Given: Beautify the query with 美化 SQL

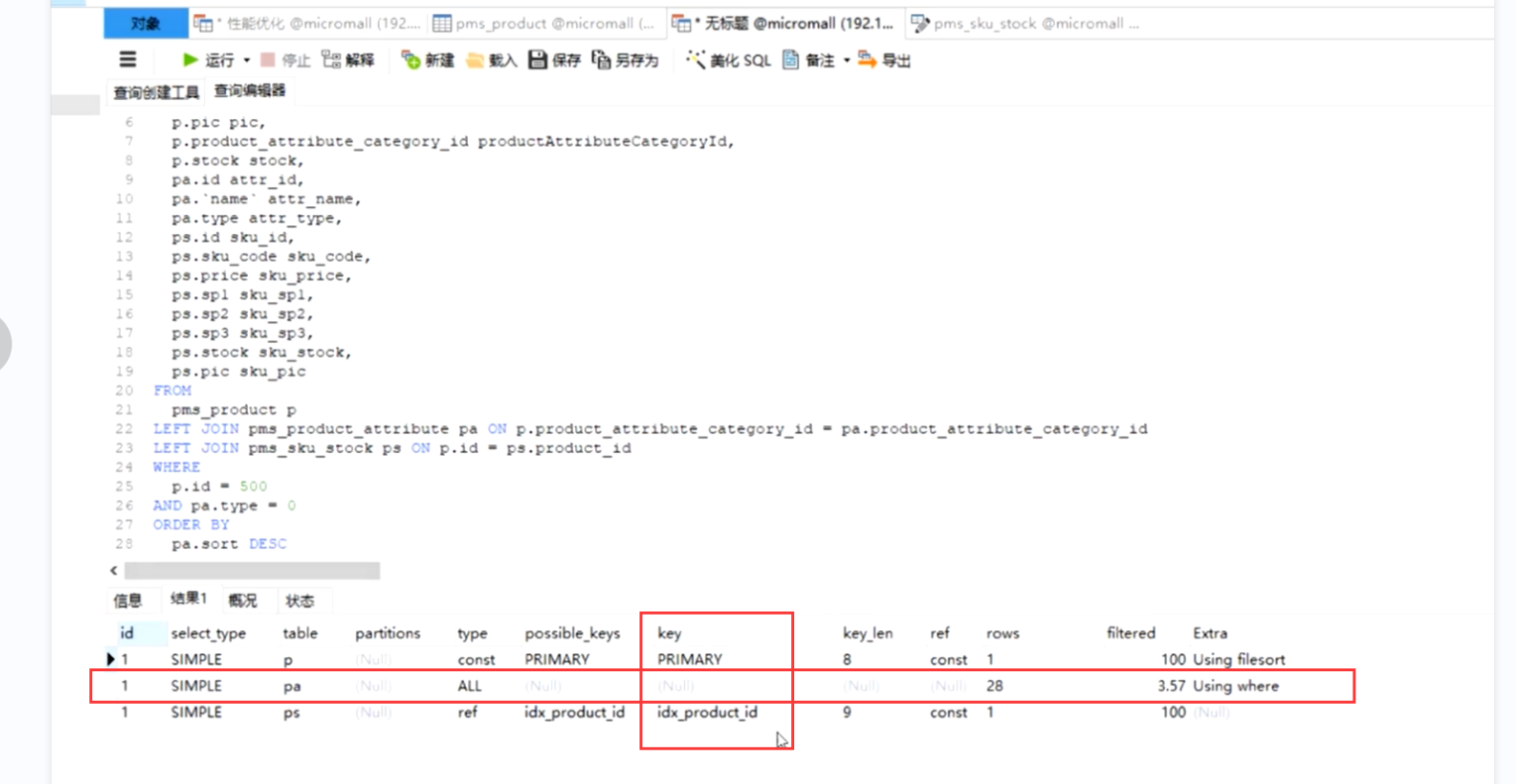Looking at the screenshot, I should tap(728, 60).
